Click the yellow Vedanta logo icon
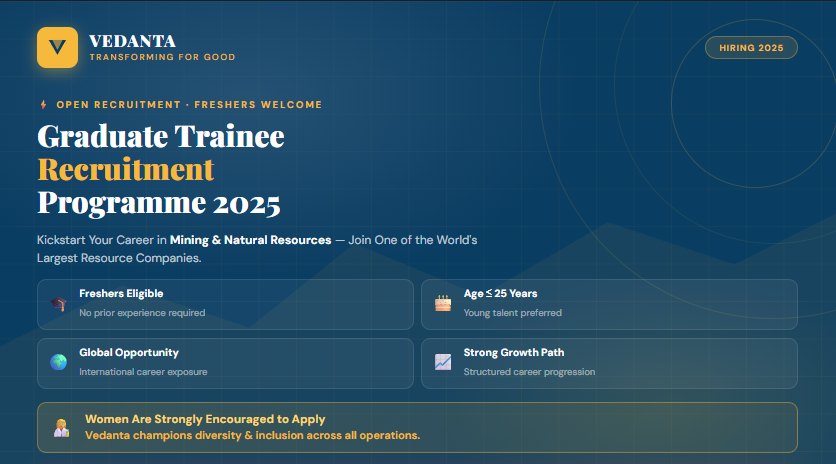 [57, 47]
